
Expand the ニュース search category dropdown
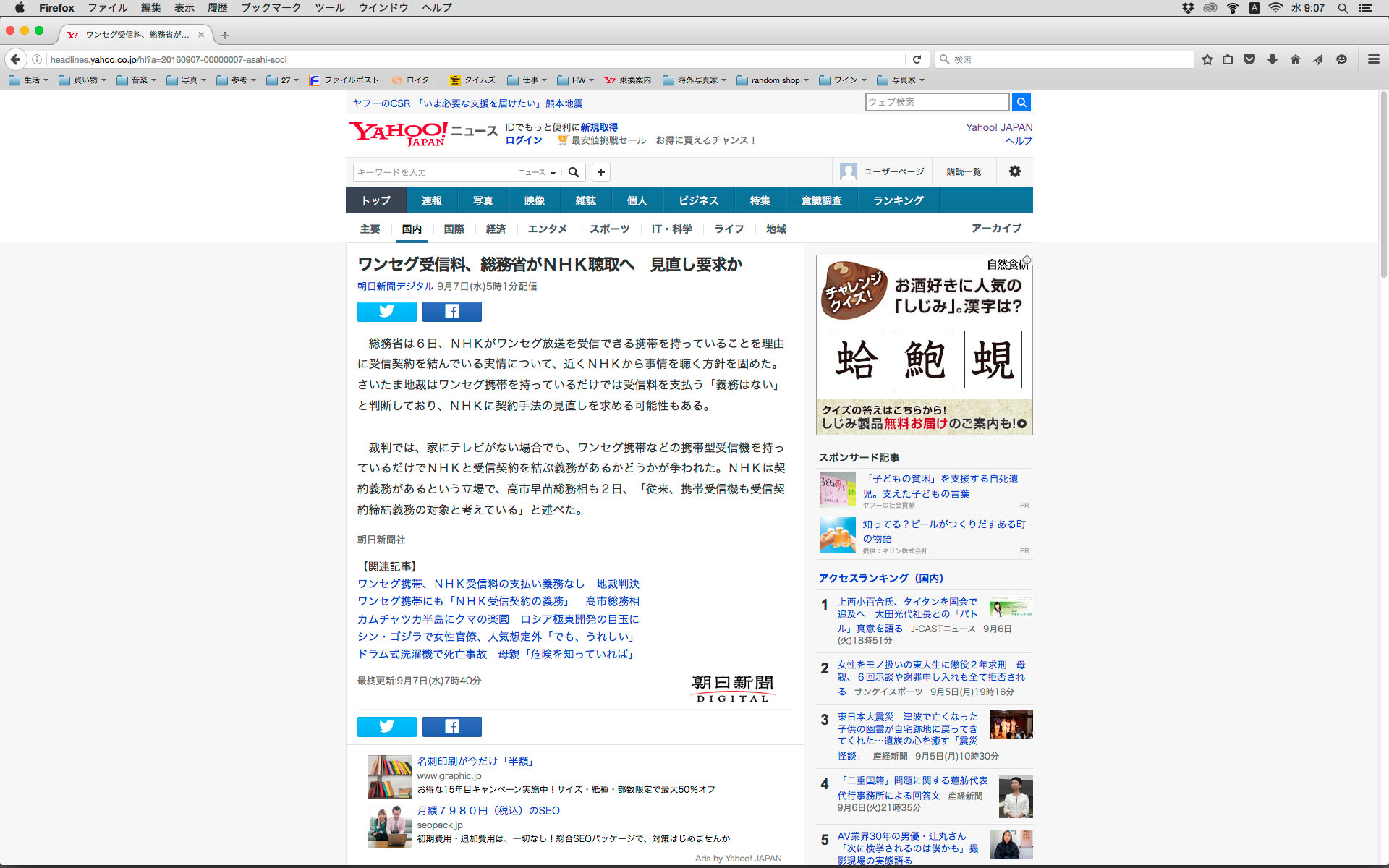click(x=537, y=172)
